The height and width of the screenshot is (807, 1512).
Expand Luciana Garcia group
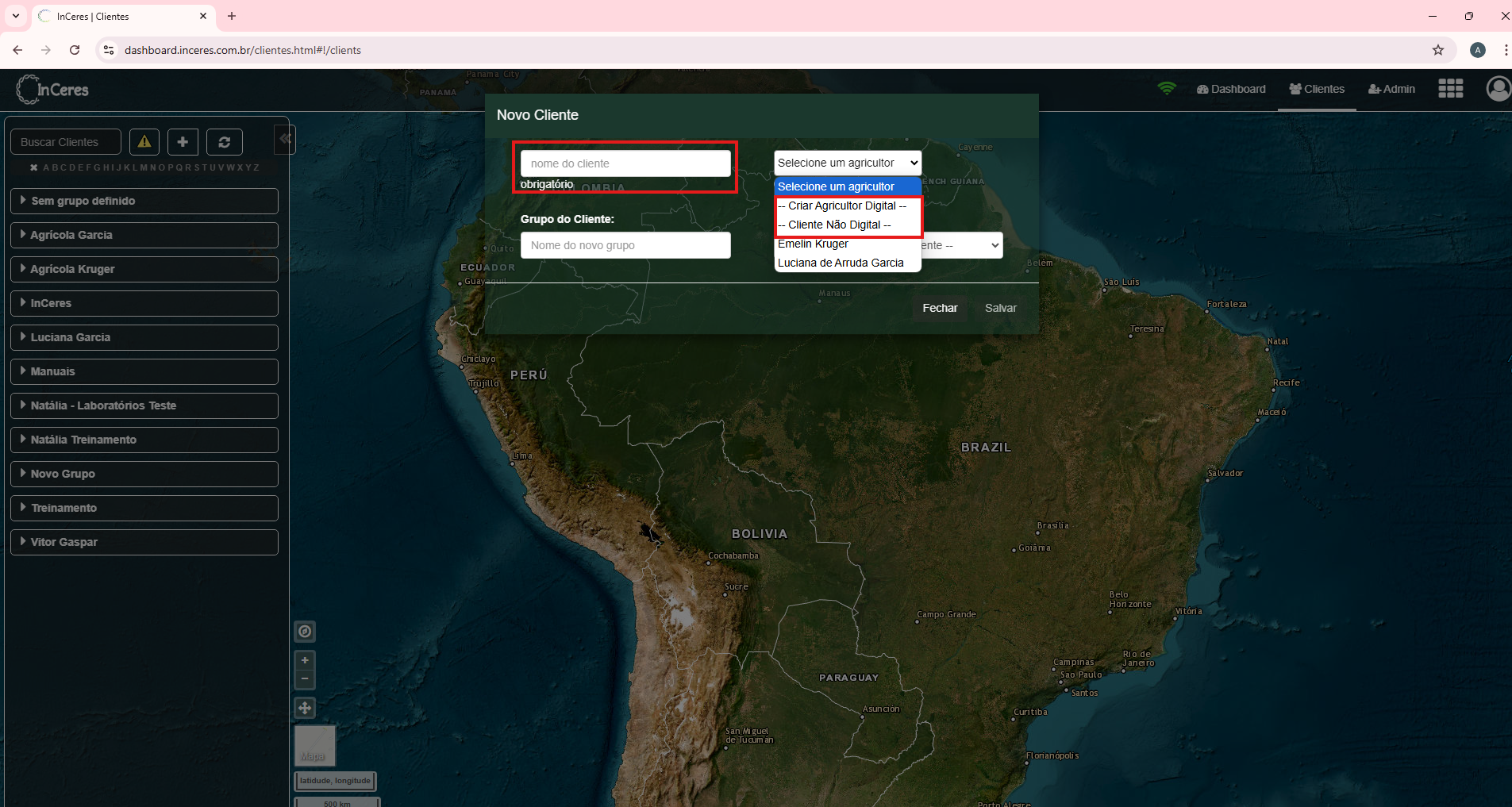pos(144,337)
